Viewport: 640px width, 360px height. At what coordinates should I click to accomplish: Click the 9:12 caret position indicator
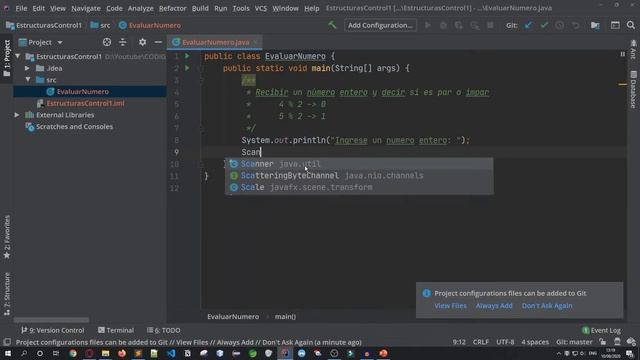point(459,342)
